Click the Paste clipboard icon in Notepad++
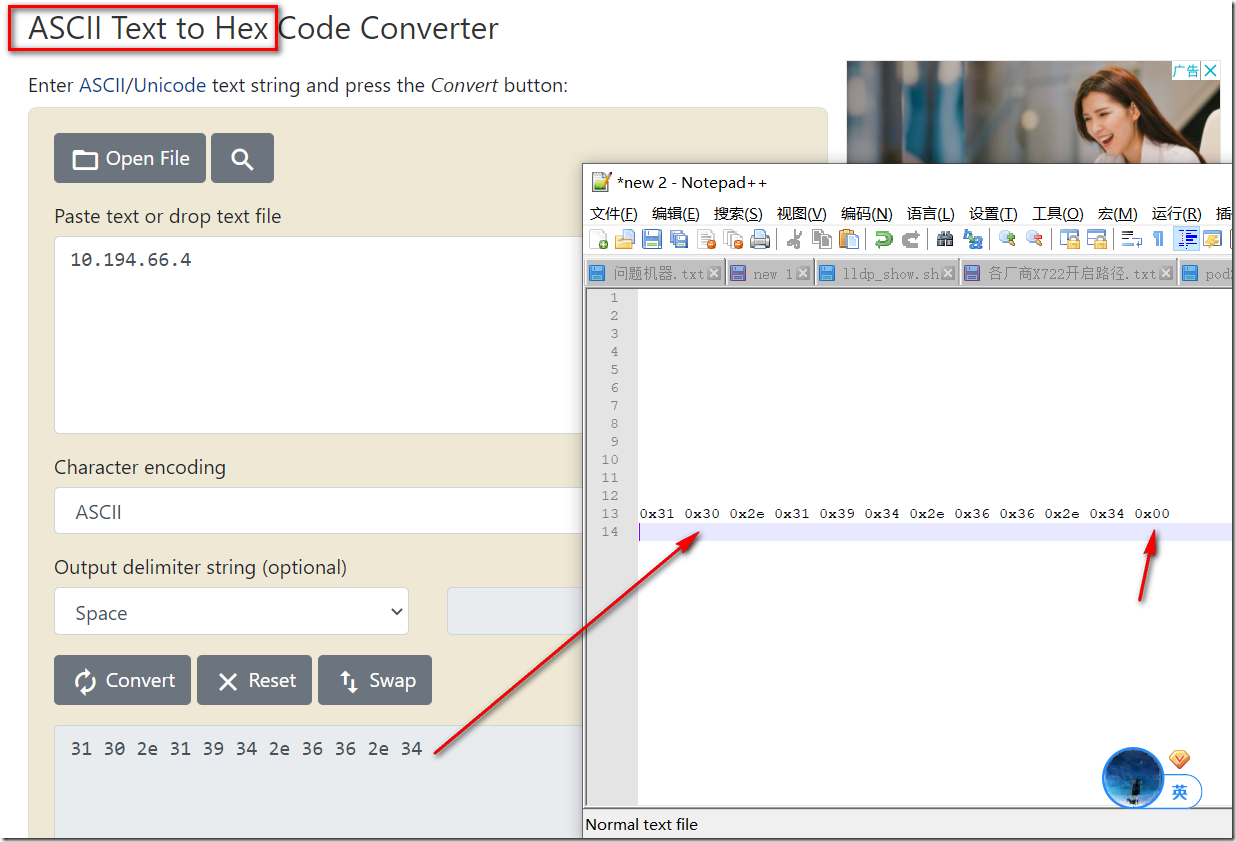1236x842 pixels. 849,239
